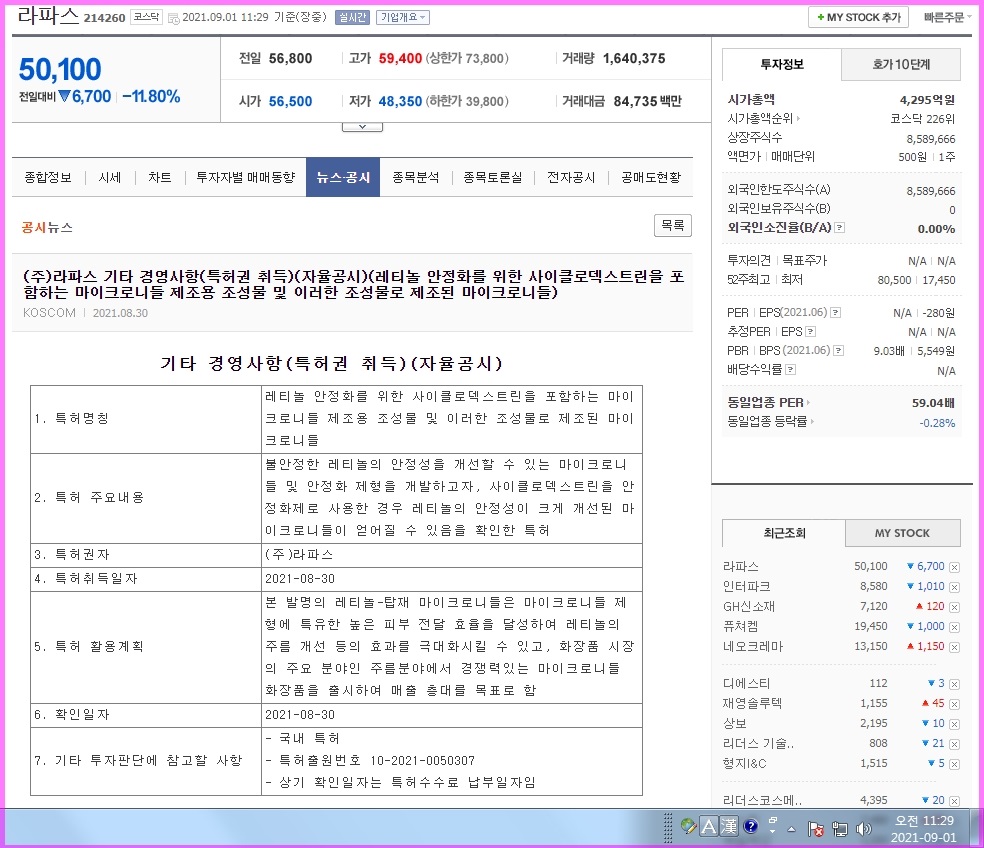Remove 상보 from recent list
984x848 pixels.
pyautogui.click(x=954, y=724)
